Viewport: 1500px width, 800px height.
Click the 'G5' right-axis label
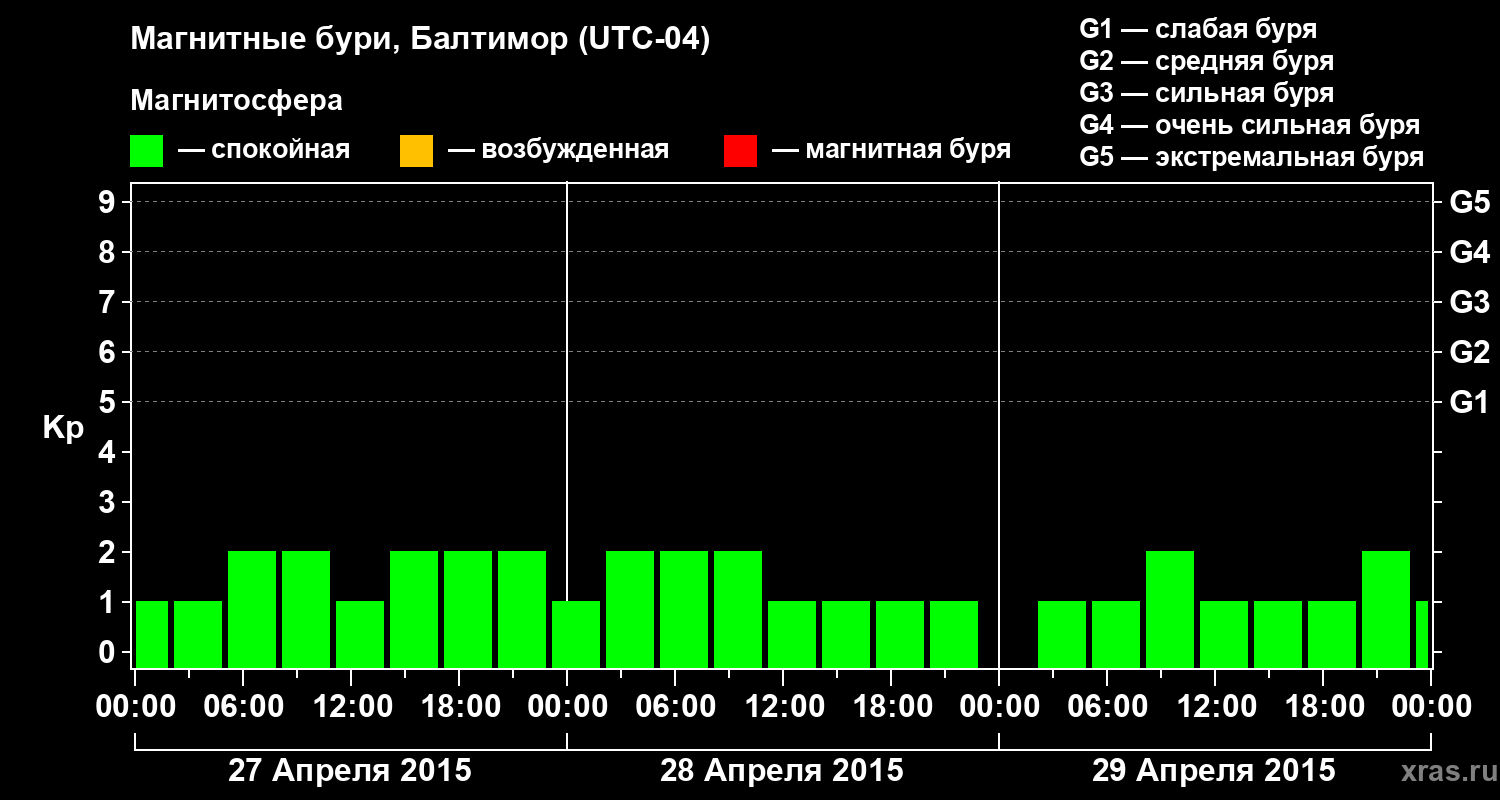pos(1469,202)
